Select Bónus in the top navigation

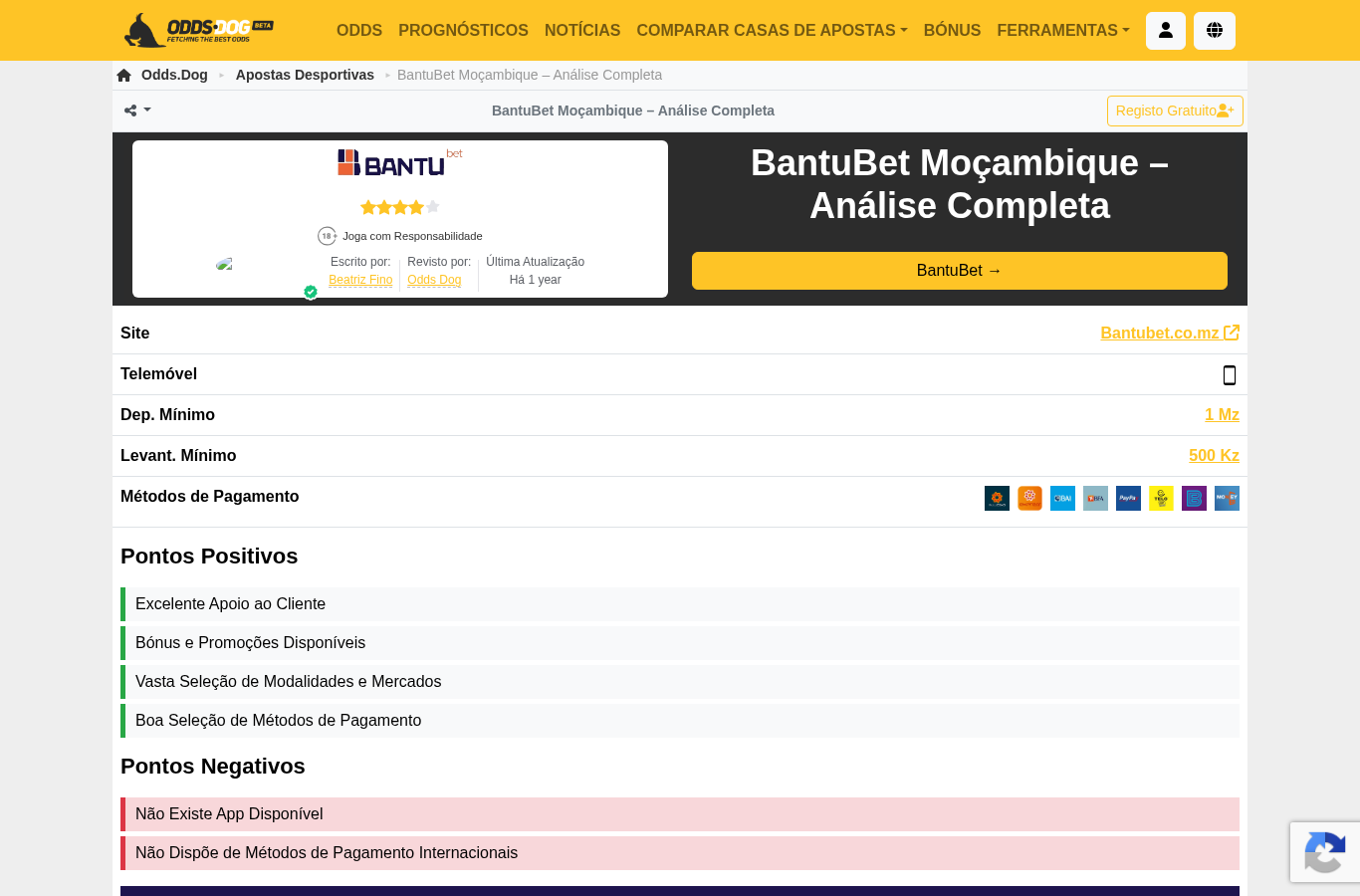tap(952, 31)
